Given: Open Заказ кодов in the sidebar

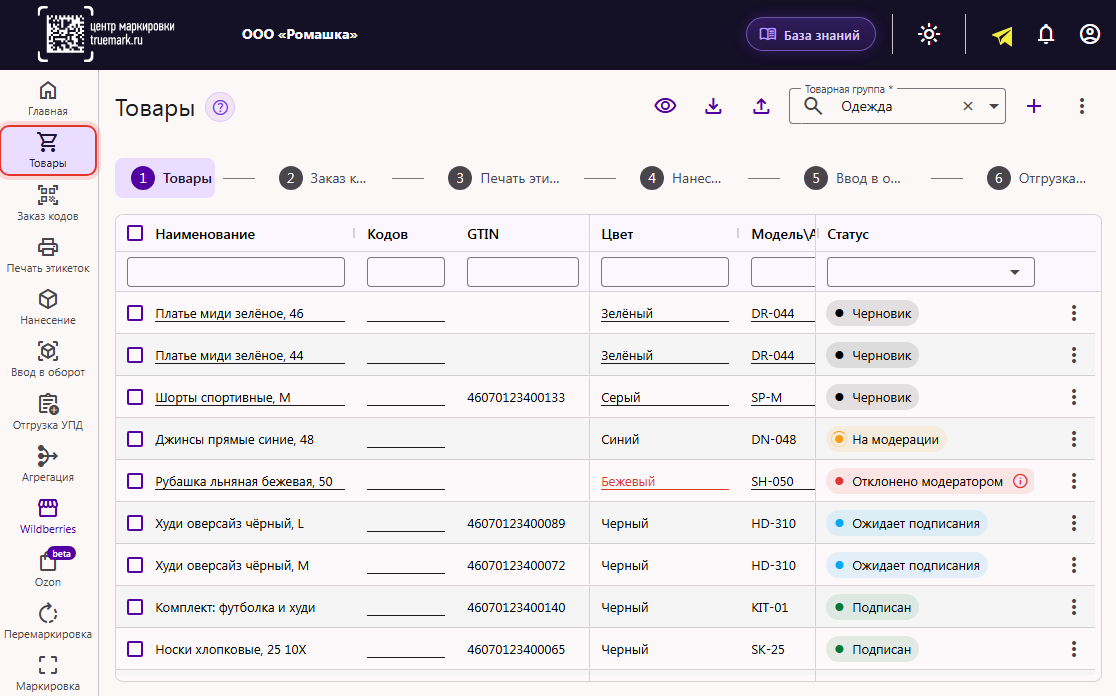Looking at the screenshot, I should 48,204.
